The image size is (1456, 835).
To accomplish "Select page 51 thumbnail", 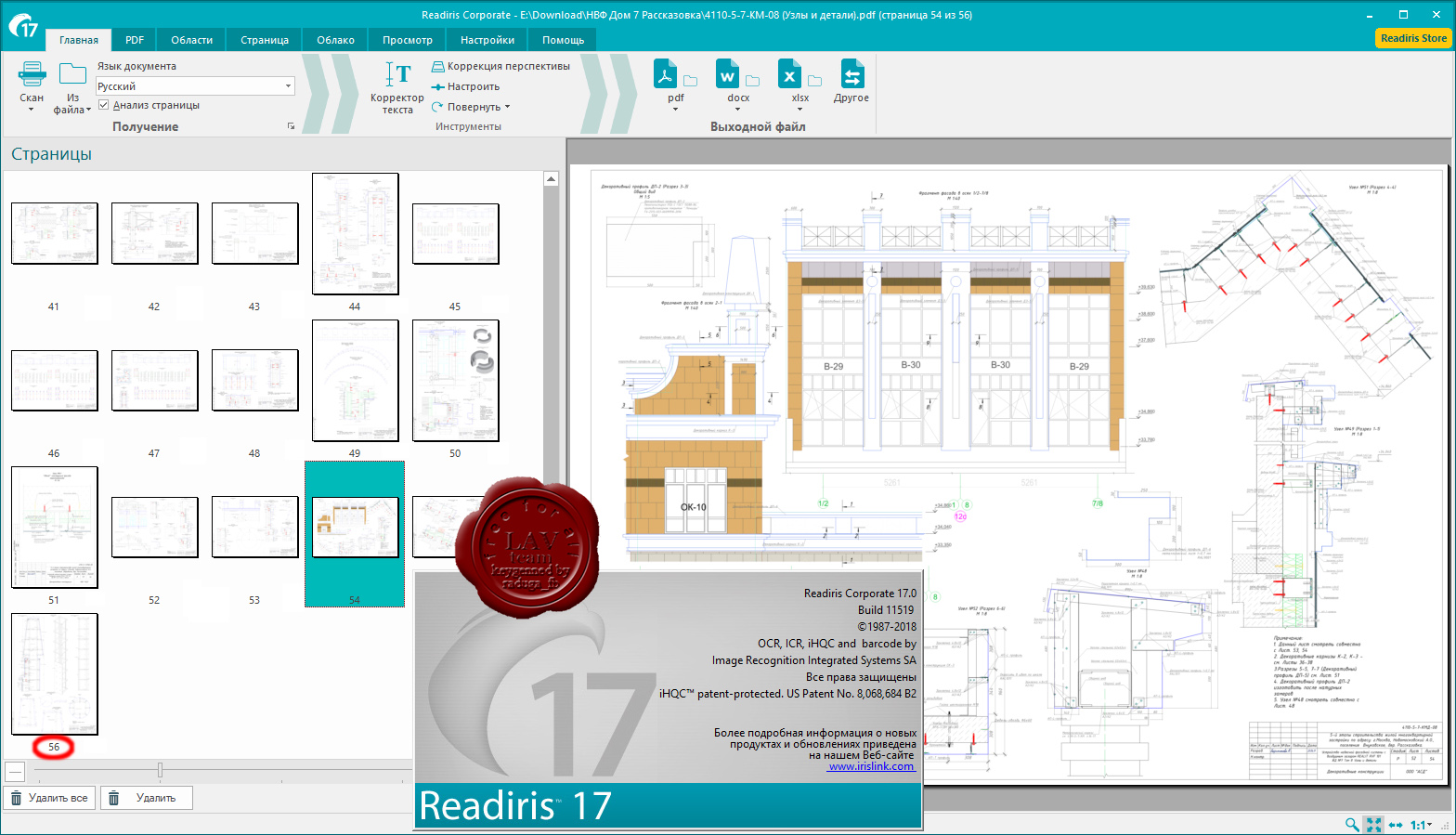I will coord(54,527).
